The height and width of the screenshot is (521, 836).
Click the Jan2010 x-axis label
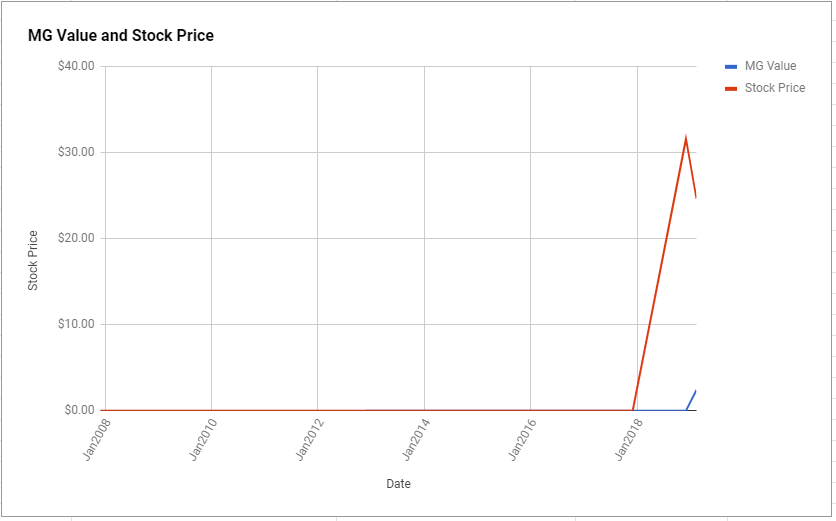(203, 439)
